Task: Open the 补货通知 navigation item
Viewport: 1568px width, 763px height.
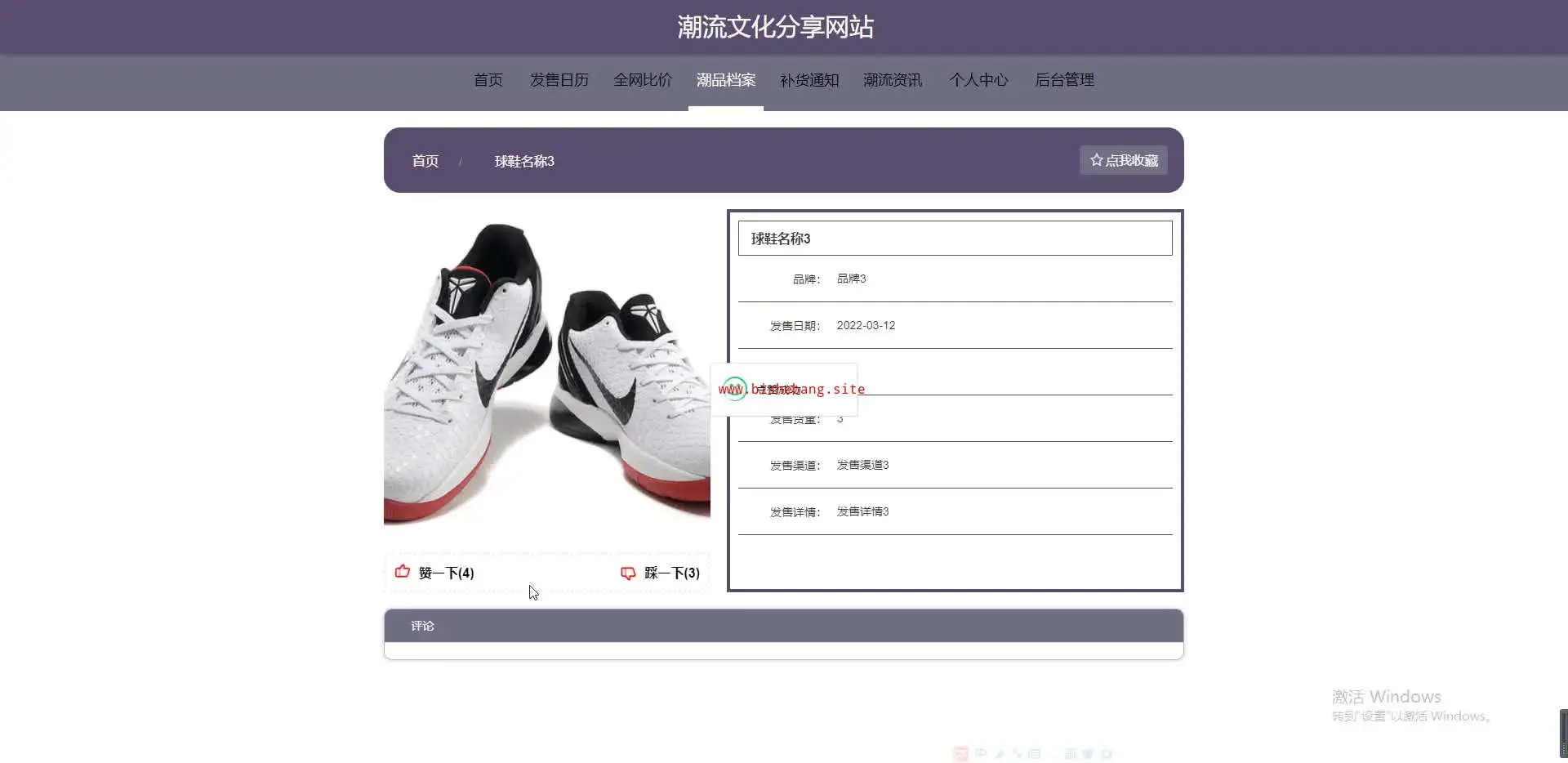Action: (809, 80)
